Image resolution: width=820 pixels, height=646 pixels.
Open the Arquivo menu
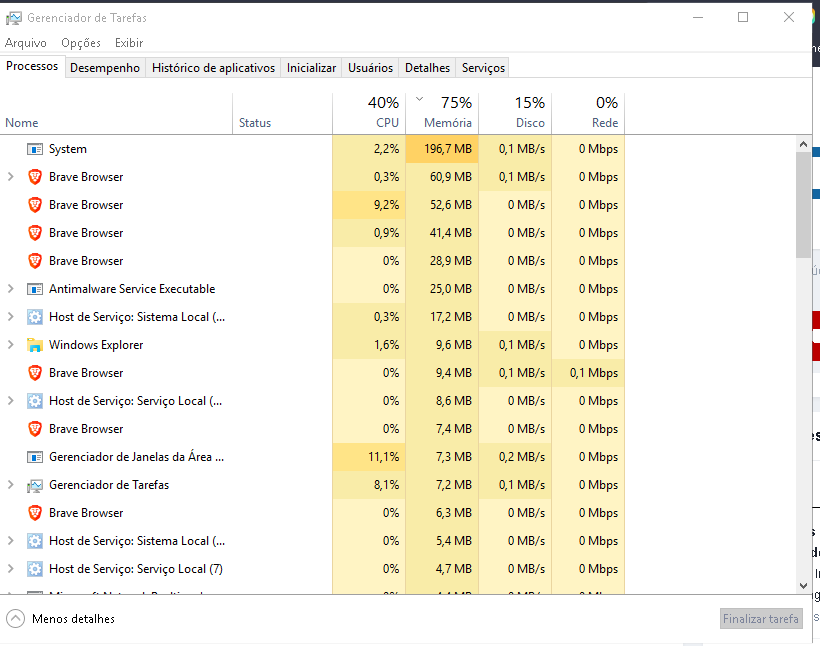26,43
